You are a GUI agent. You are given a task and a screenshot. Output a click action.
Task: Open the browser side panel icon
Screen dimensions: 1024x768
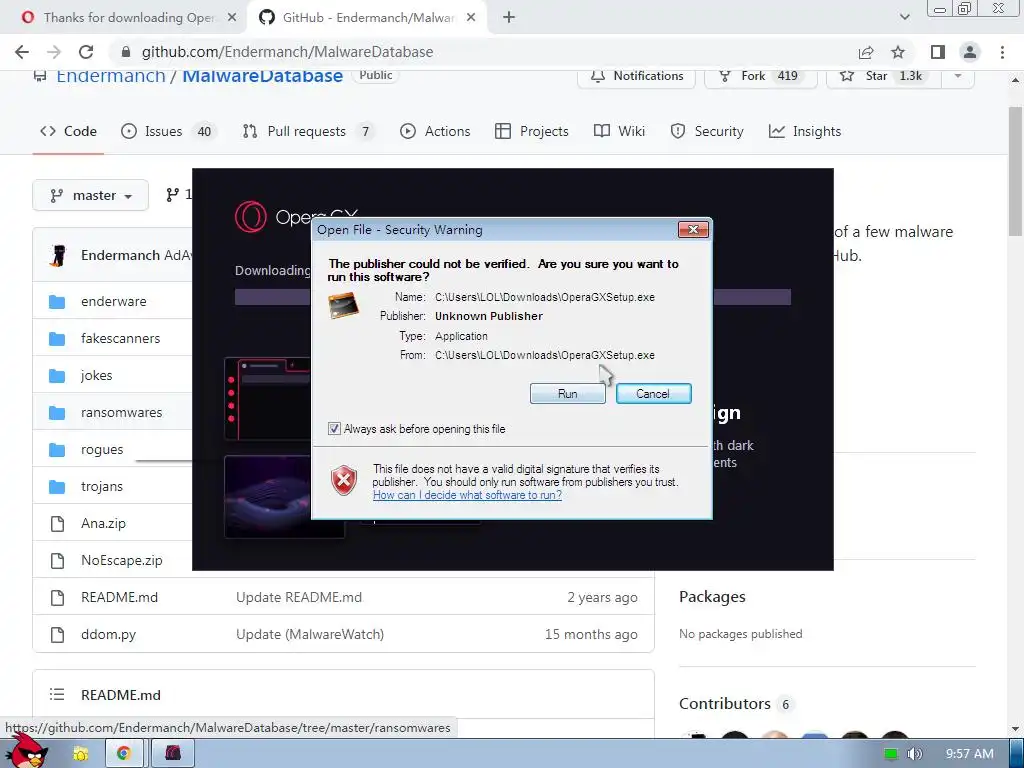(938, 52)
